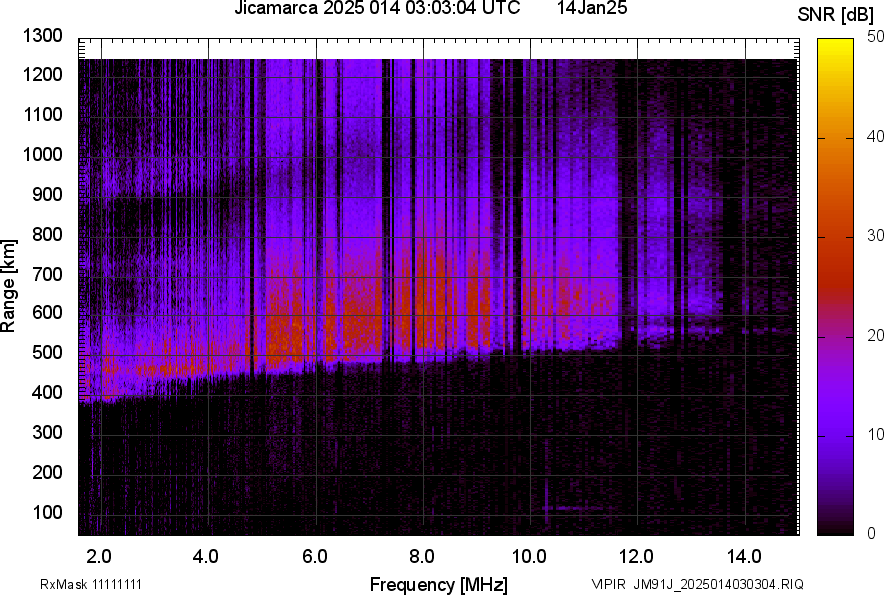Click the range tick label '100'
The height and width of the screenshot is (595, 884).
[47, 512]
